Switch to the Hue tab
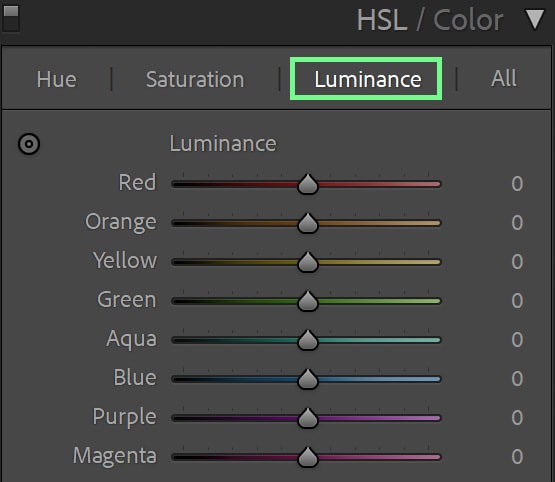This screenshot has width=555, height=482. [57, 79]
